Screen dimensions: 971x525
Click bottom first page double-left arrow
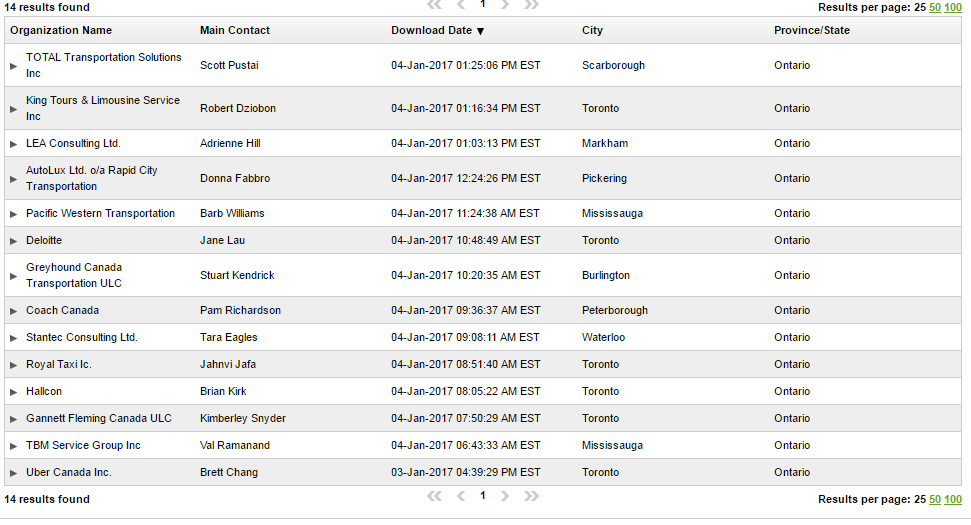point(434,496)
